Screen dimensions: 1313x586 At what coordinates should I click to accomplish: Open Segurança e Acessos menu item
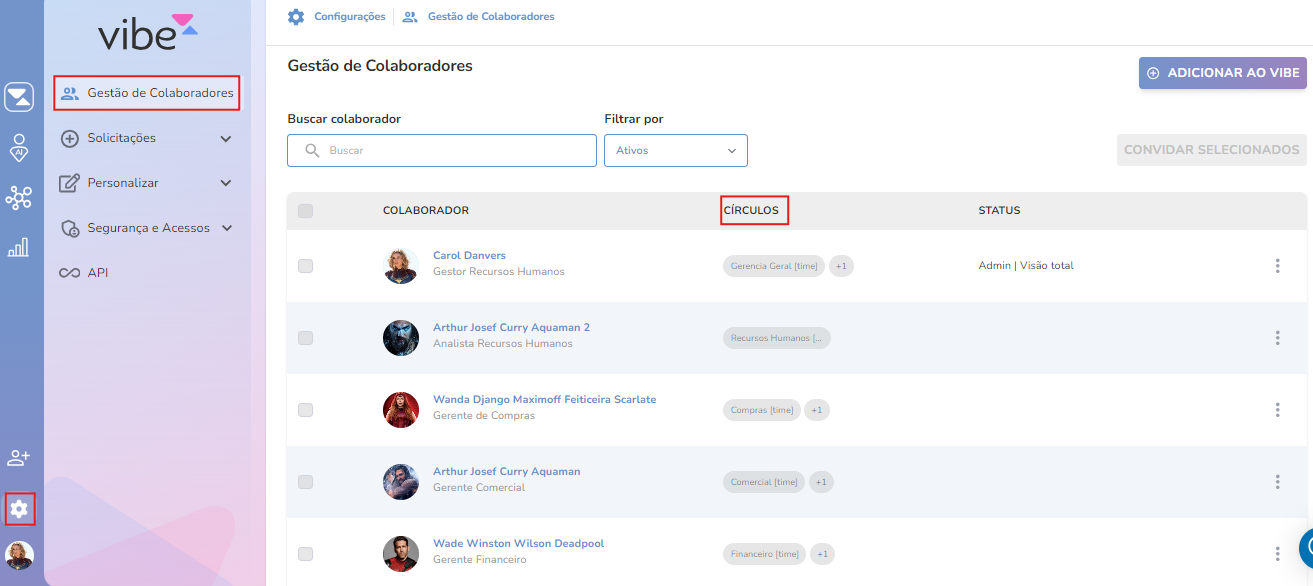pyautogui.click(x=149, y=228)
